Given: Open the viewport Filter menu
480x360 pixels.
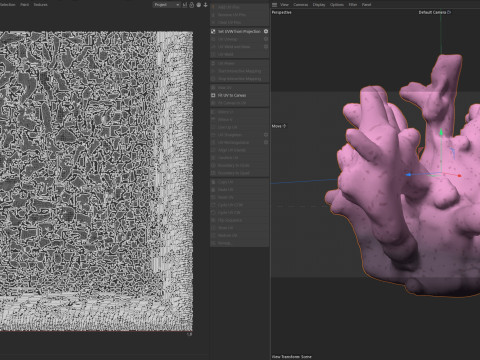Looking at the screenshot, I should click(353, 5).
